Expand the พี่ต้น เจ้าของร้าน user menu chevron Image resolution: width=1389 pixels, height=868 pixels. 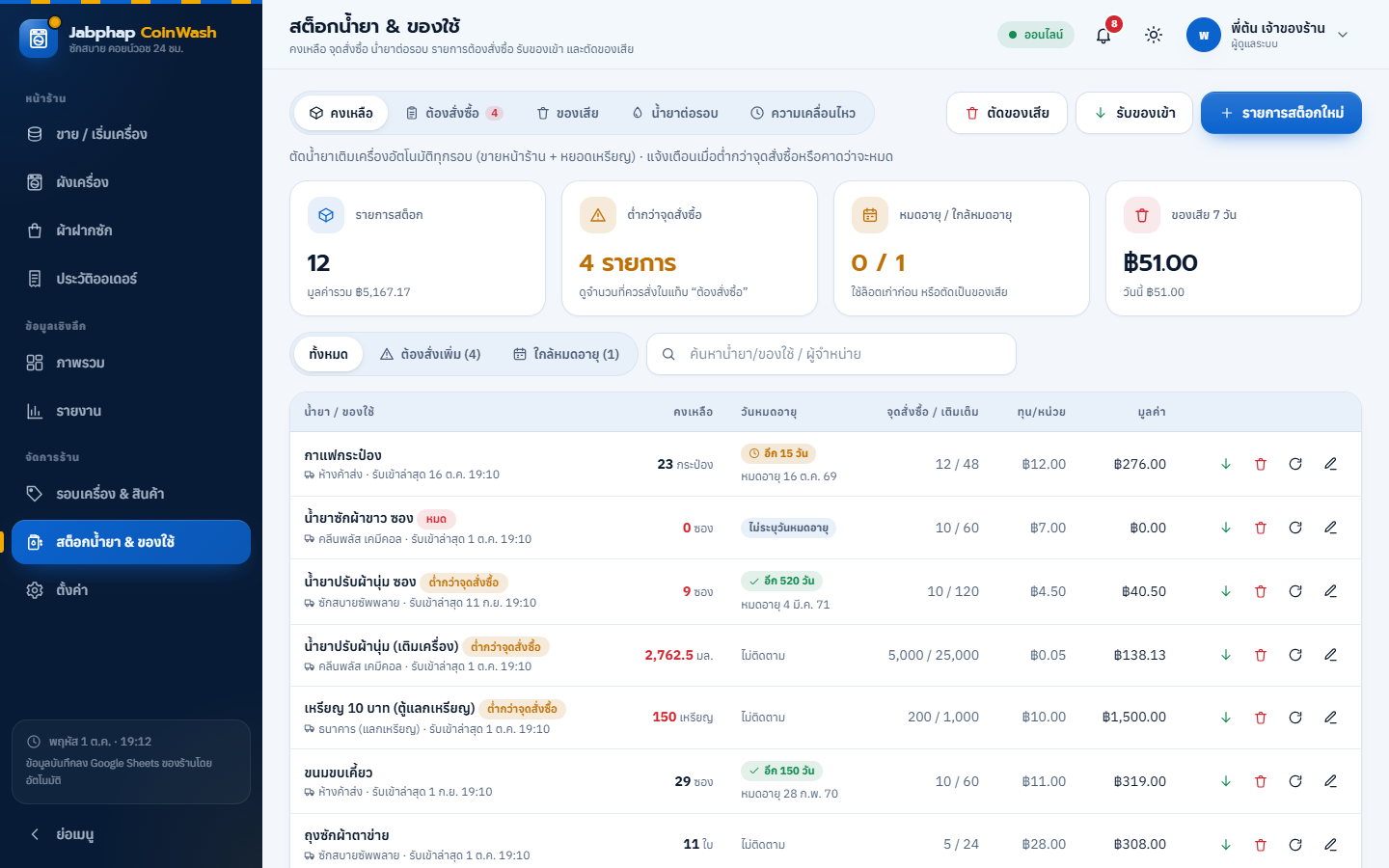click(x=1343, y=35)
